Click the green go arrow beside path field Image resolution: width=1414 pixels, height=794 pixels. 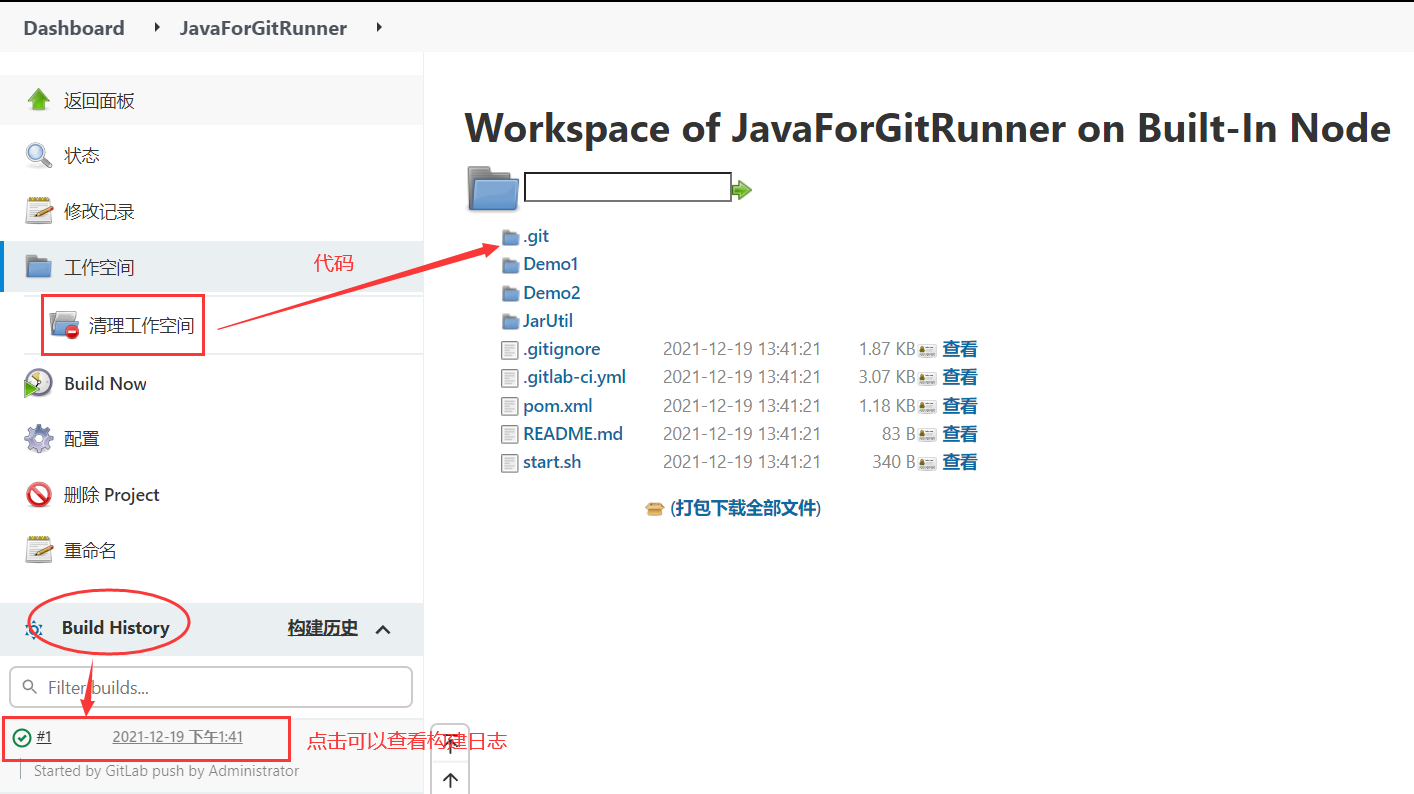coord(742,190)
